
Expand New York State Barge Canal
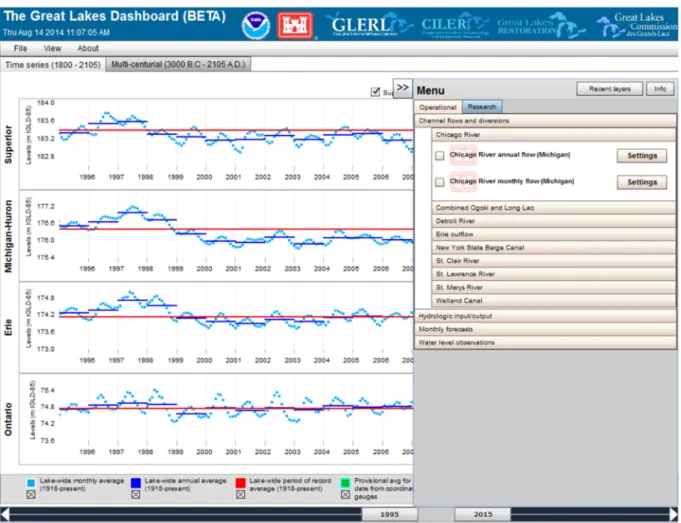click(x=554, y=248)
